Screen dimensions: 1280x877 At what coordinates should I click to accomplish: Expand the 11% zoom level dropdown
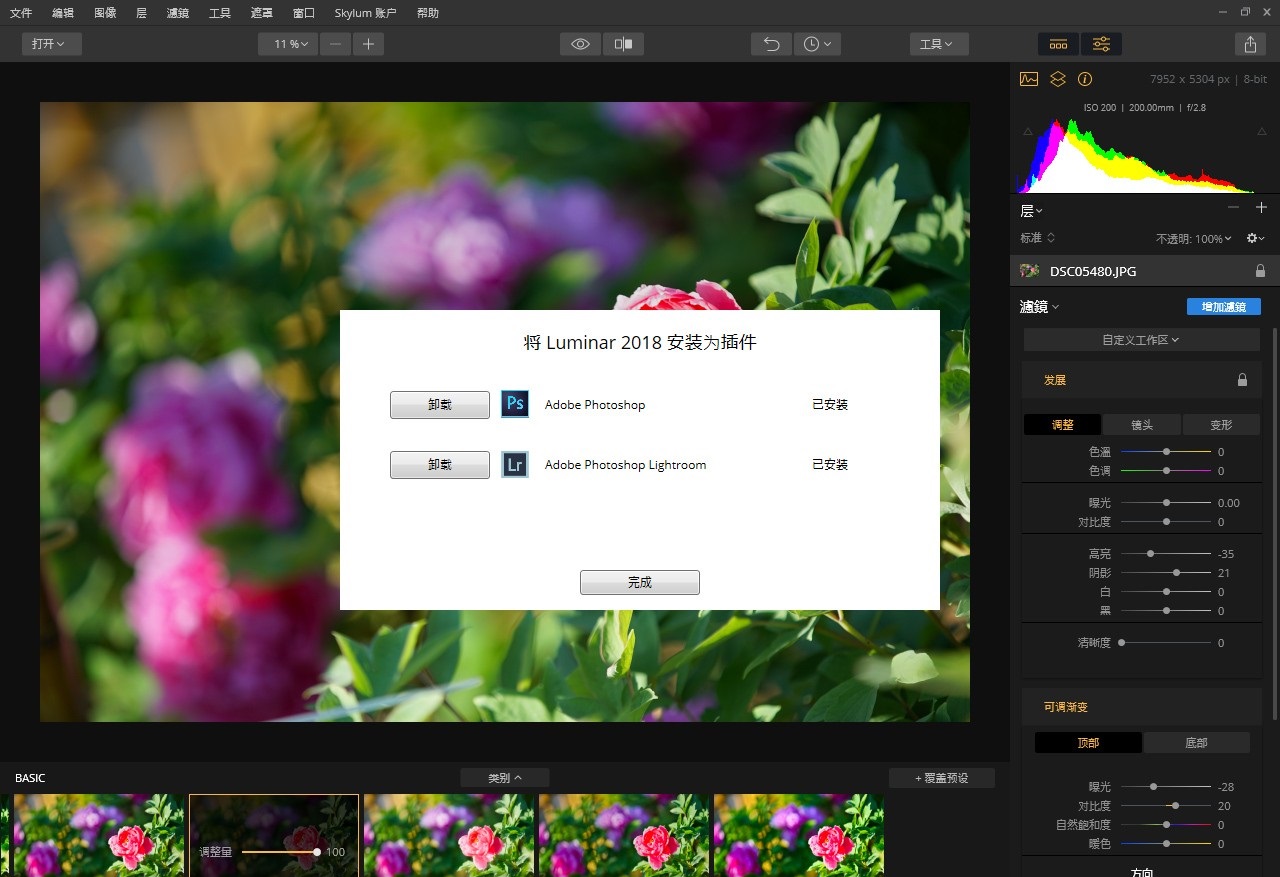click(x=288, y=44)
